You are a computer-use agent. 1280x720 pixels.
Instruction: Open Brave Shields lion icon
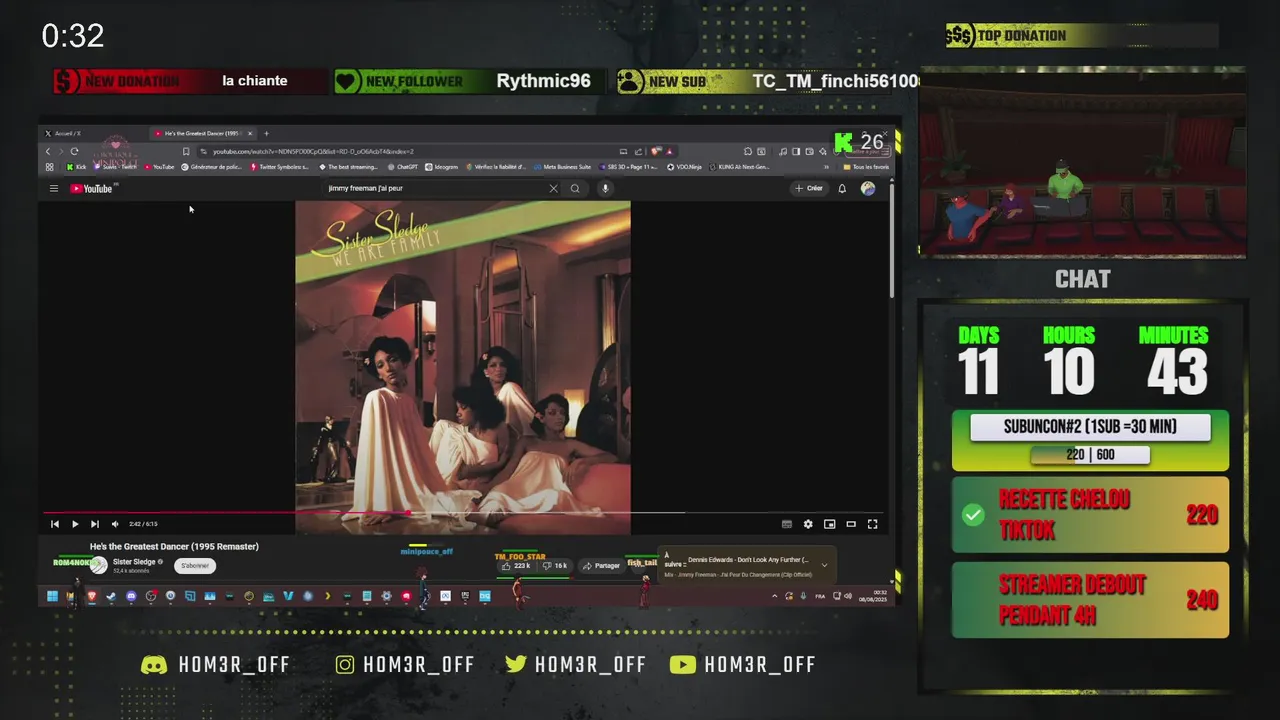click(656, 152)
